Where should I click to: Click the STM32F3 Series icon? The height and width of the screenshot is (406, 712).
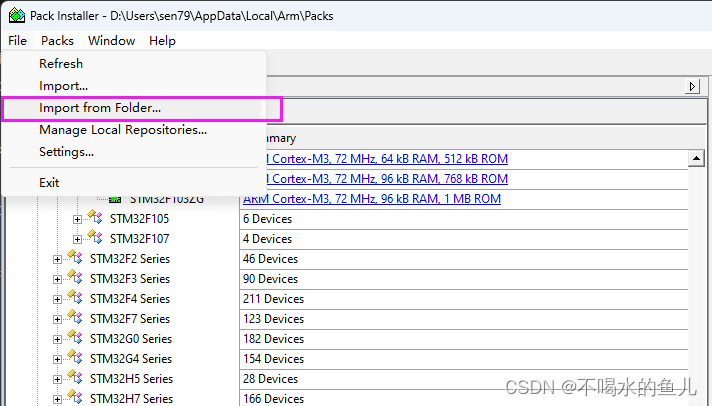coord(75,277)
